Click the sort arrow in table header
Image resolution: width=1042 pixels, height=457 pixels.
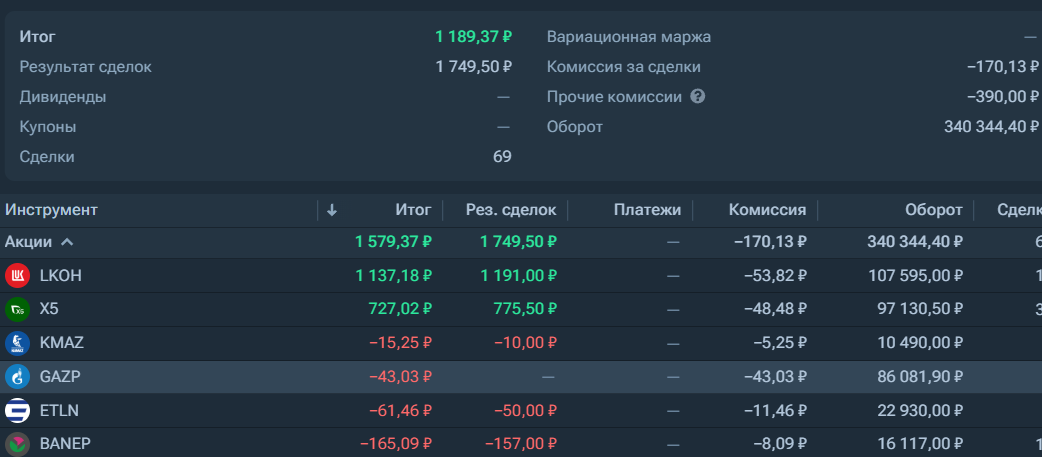(332, 211)
